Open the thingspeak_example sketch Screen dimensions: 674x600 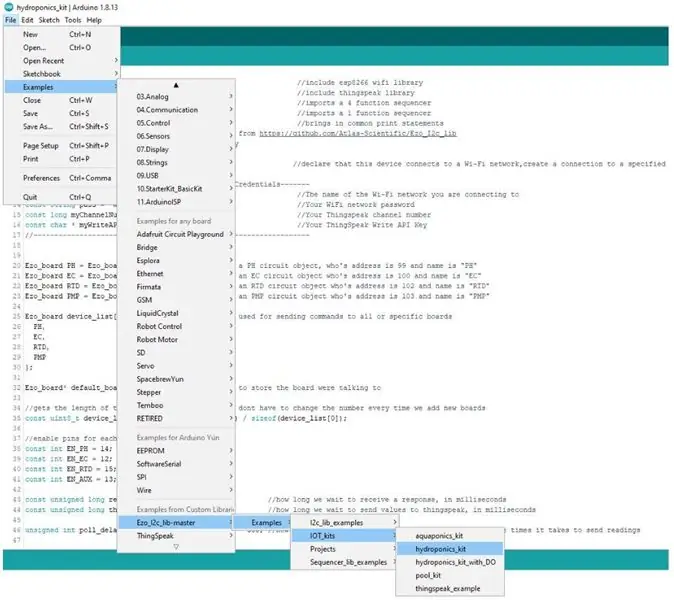[x=450, y=589]
